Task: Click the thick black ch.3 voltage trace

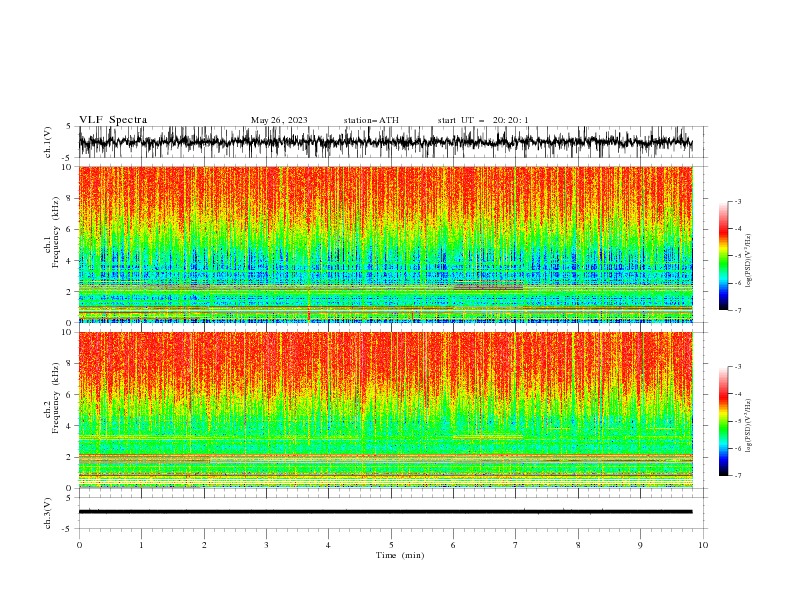Action: tap(385, 512)
